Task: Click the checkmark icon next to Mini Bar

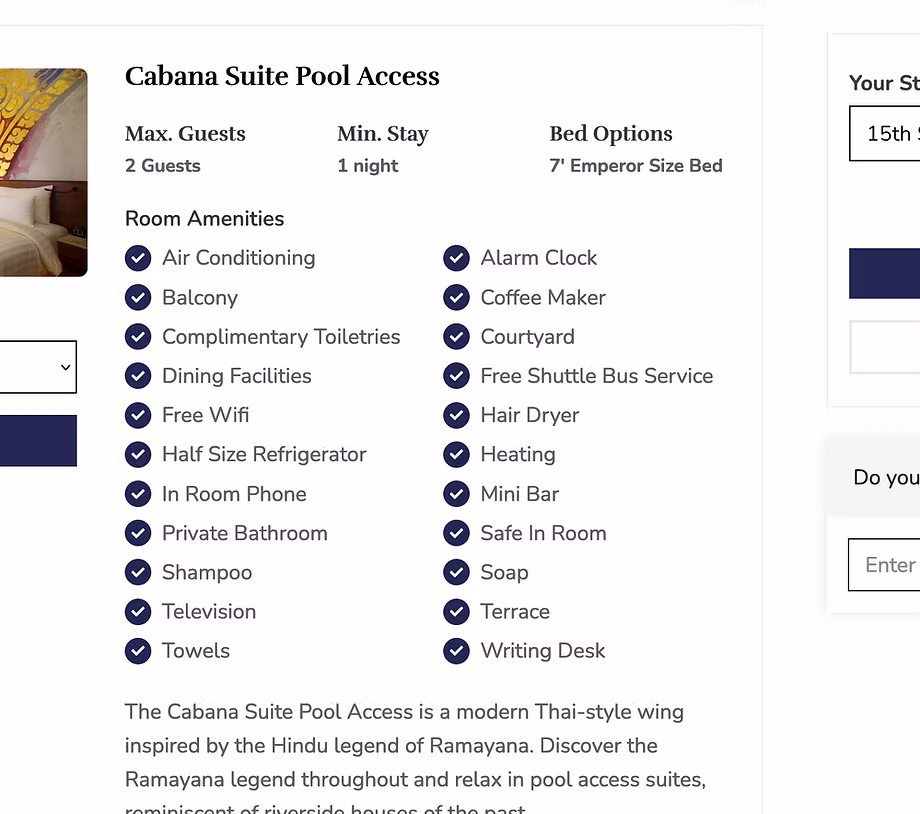Action: (456, 494)
